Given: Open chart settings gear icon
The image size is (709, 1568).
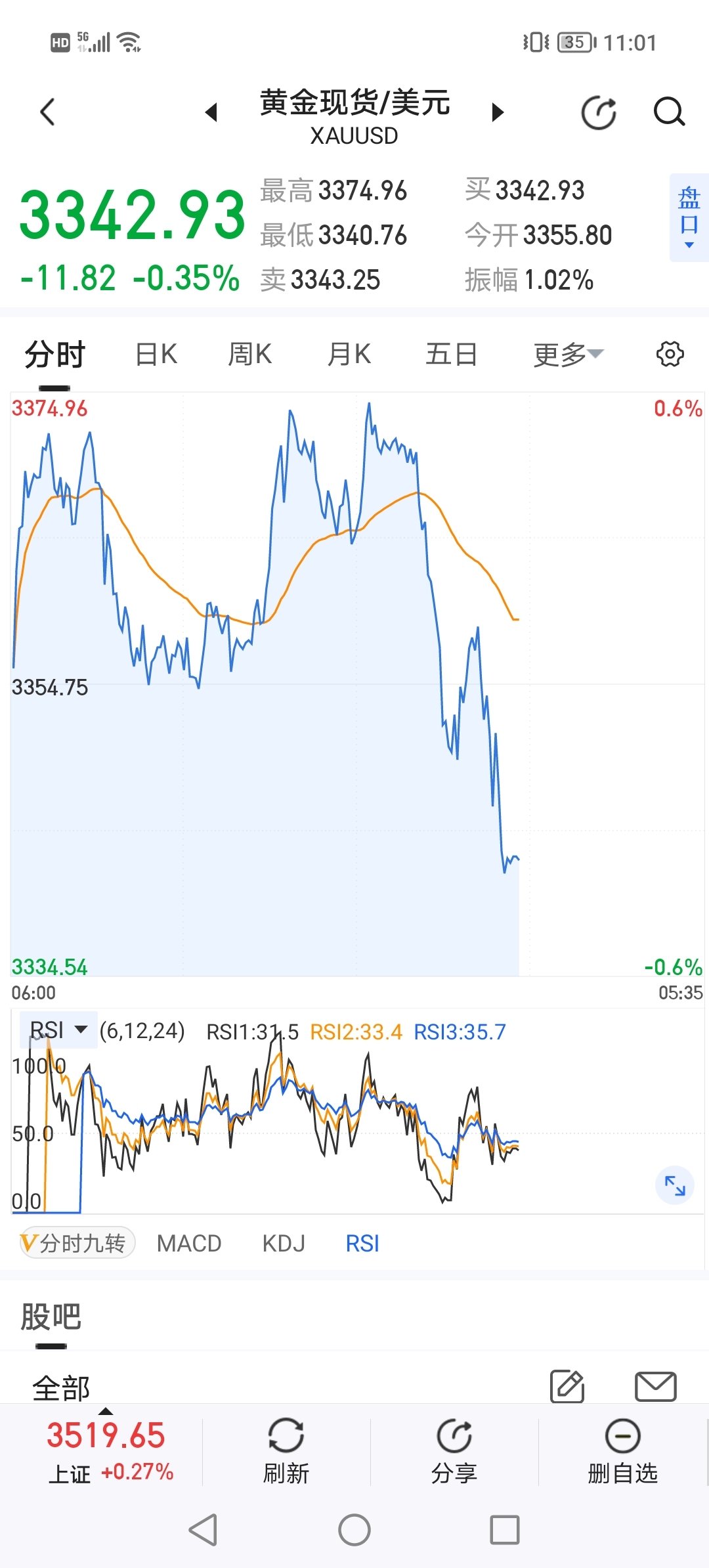Looking at the screenshot, I should pyautogui.click(x=670, y=354).
